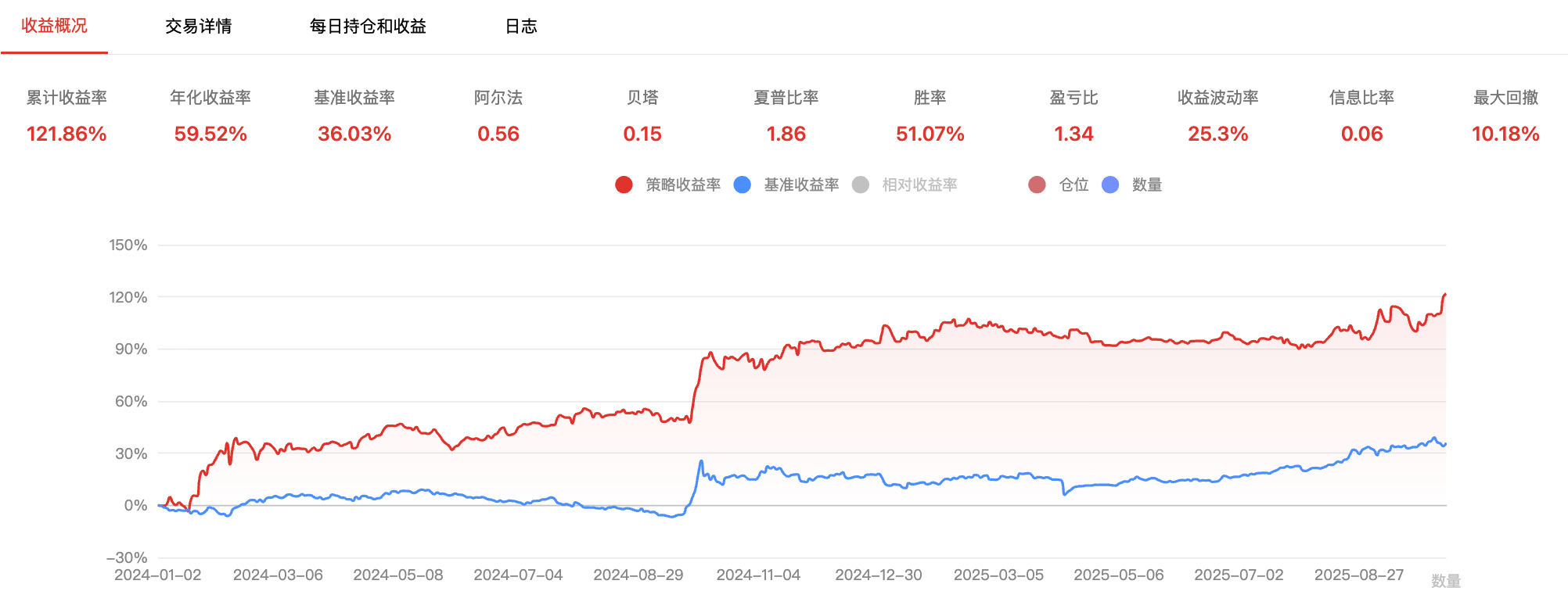Switch to the 日志 tab
The image size is (1568, 602).
(x=521, y=27)
